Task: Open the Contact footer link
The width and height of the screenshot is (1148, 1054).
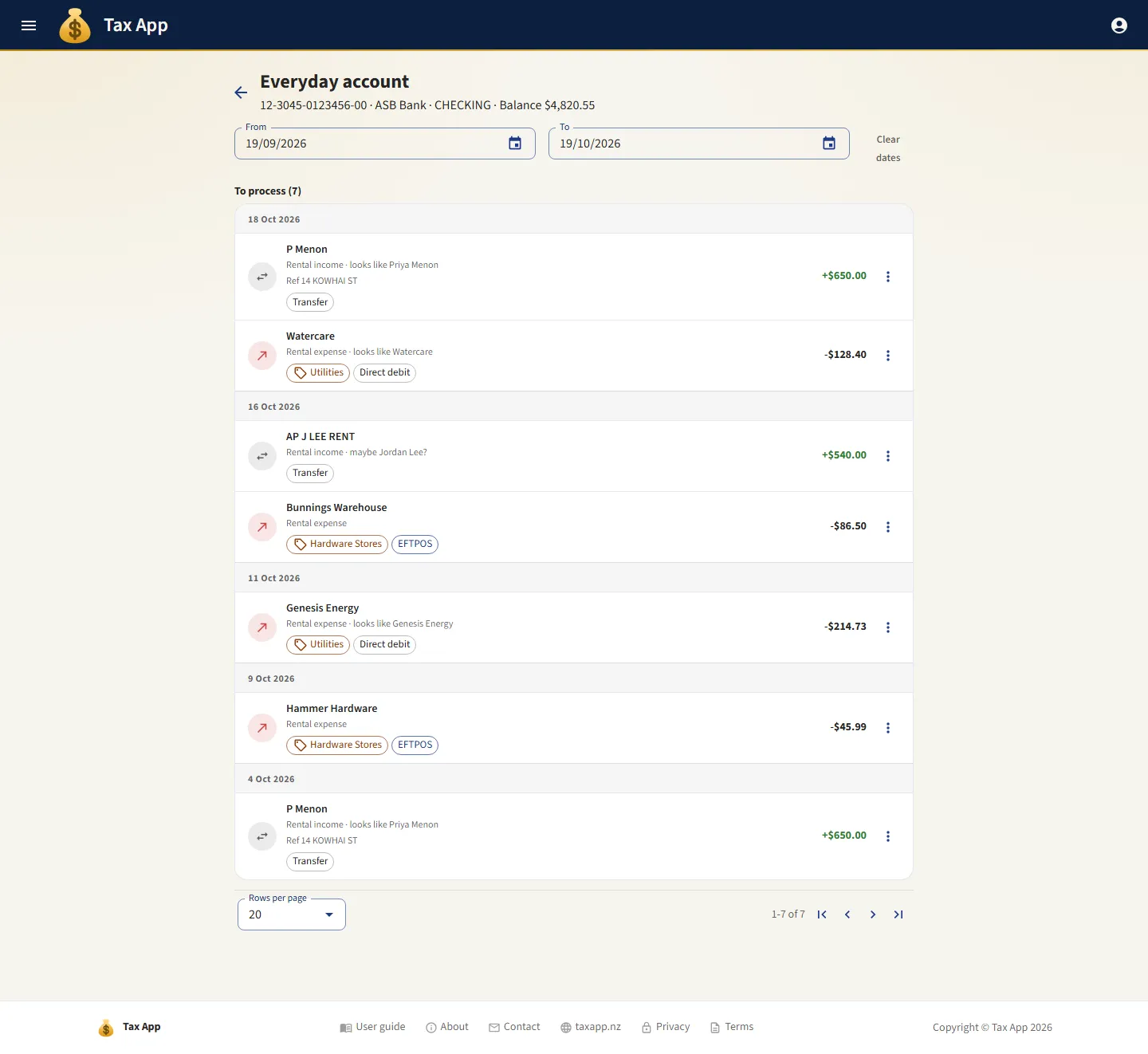Action: click(x=514, y=1027)
